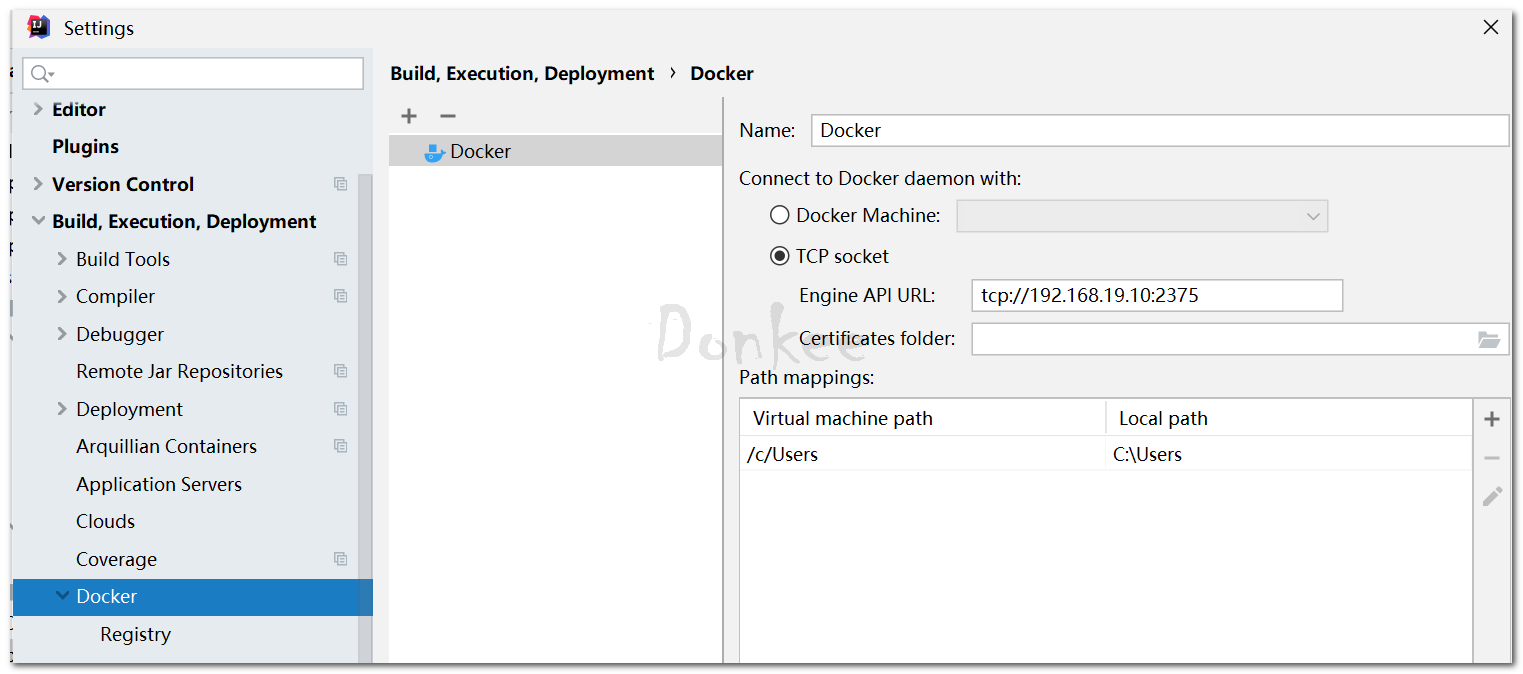
Task: Select the /c/Users table cell
Action: 923,454
